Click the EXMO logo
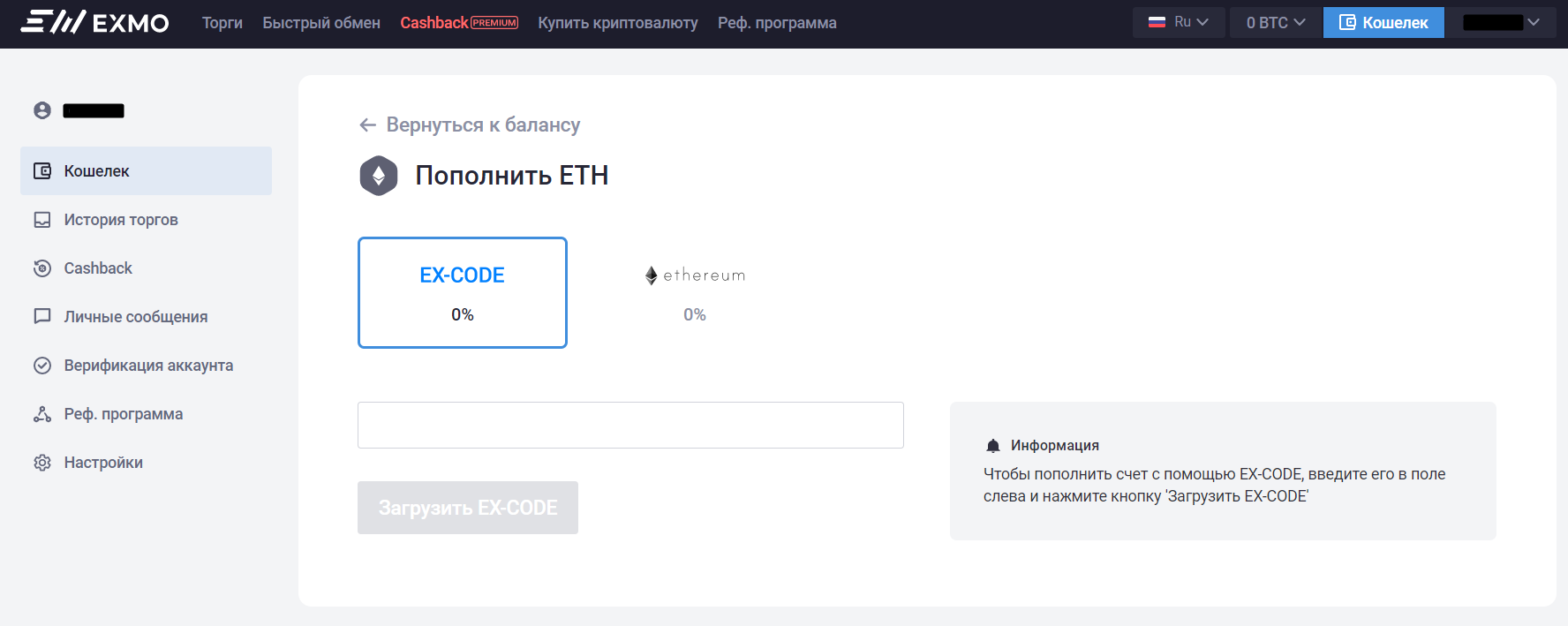The width and height of the screenshot is (1568, 626). (x=95, y=22)
